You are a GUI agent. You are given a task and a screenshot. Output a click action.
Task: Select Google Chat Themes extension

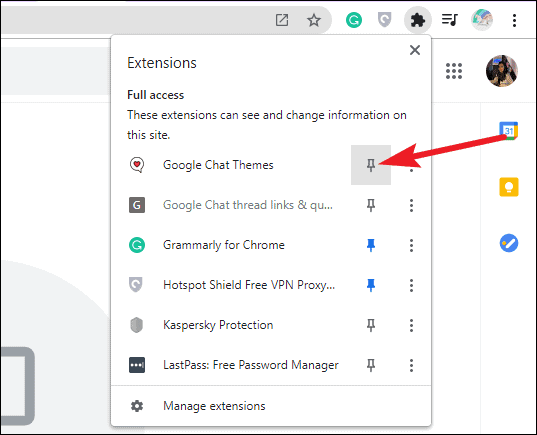231,165
